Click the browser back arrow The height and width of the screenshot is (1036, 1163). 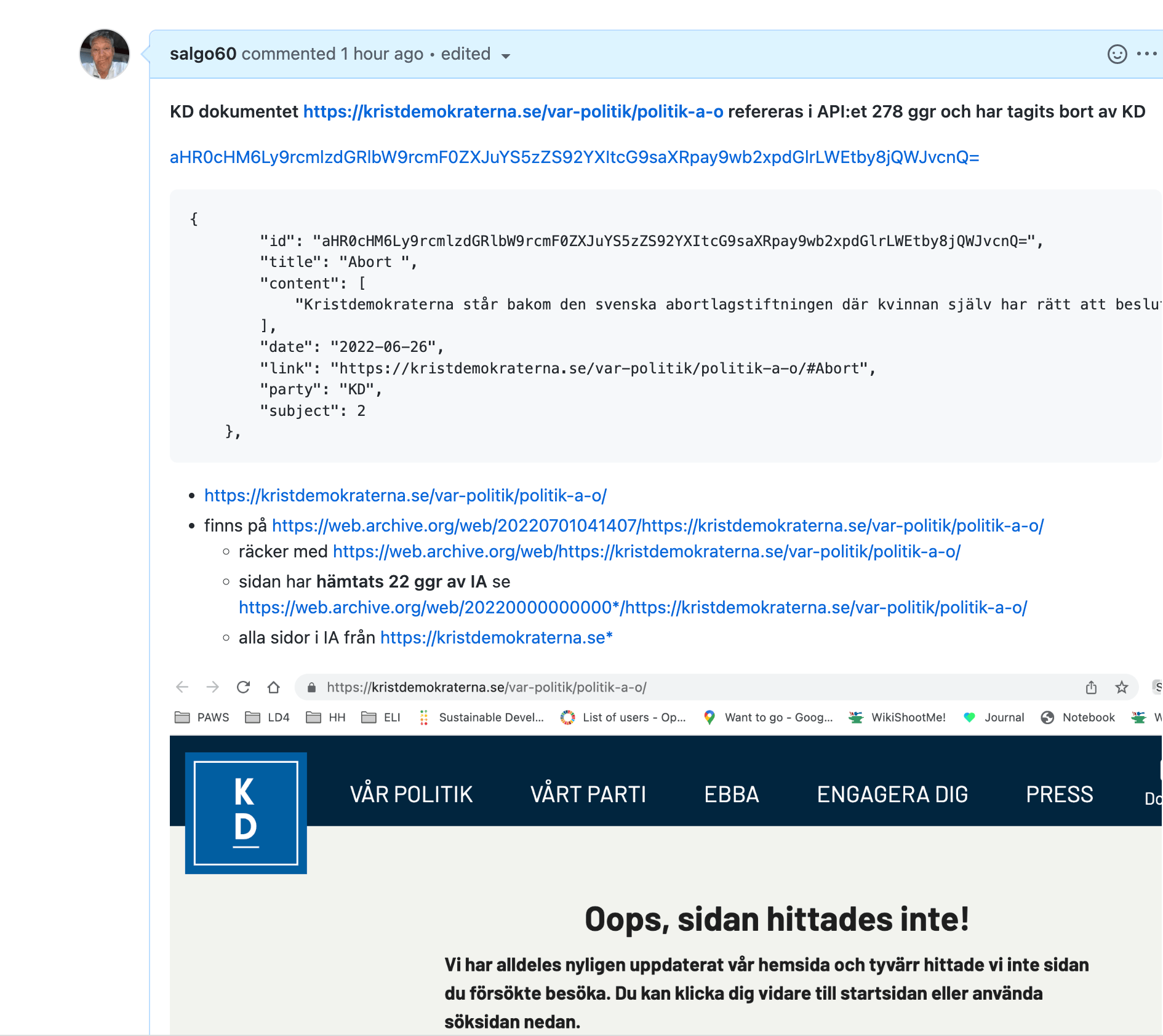(182, 687)
